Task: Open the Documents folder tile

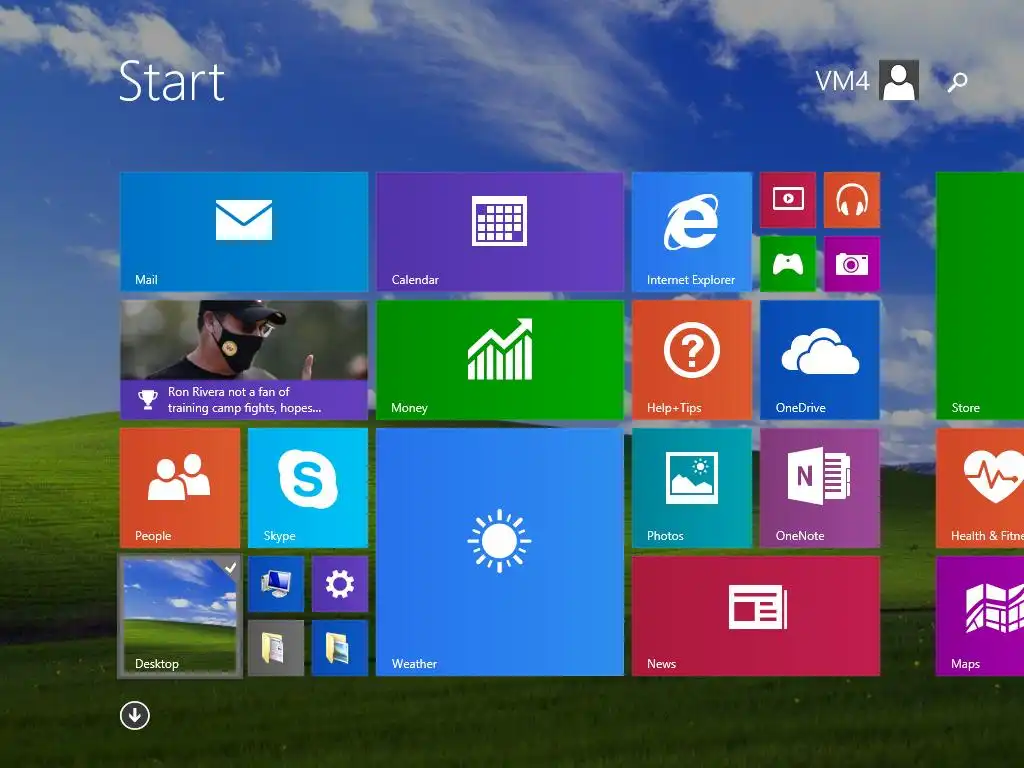Action: click(276, 648)
